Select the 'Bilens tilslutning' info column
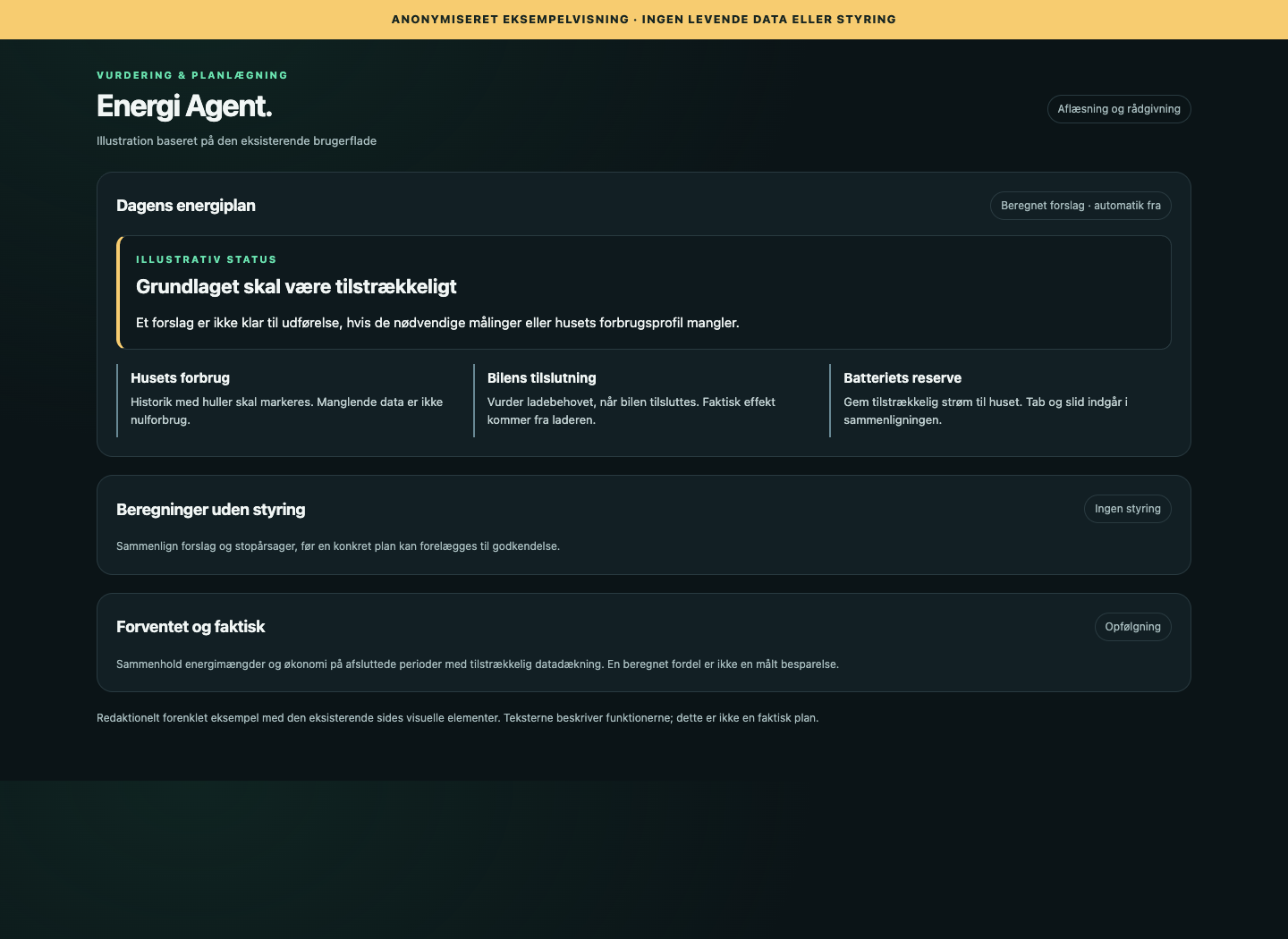This screenshot has width=1288, height=939. (x=644, y=401)
